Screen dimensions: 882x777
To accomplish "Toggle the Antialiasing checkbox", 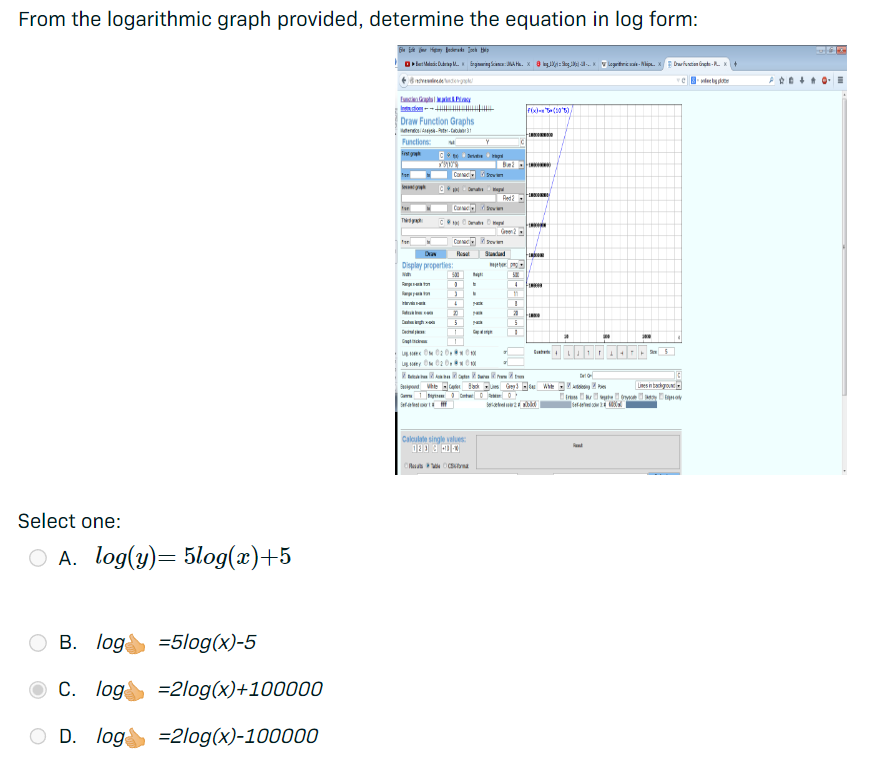I will 568,386.
